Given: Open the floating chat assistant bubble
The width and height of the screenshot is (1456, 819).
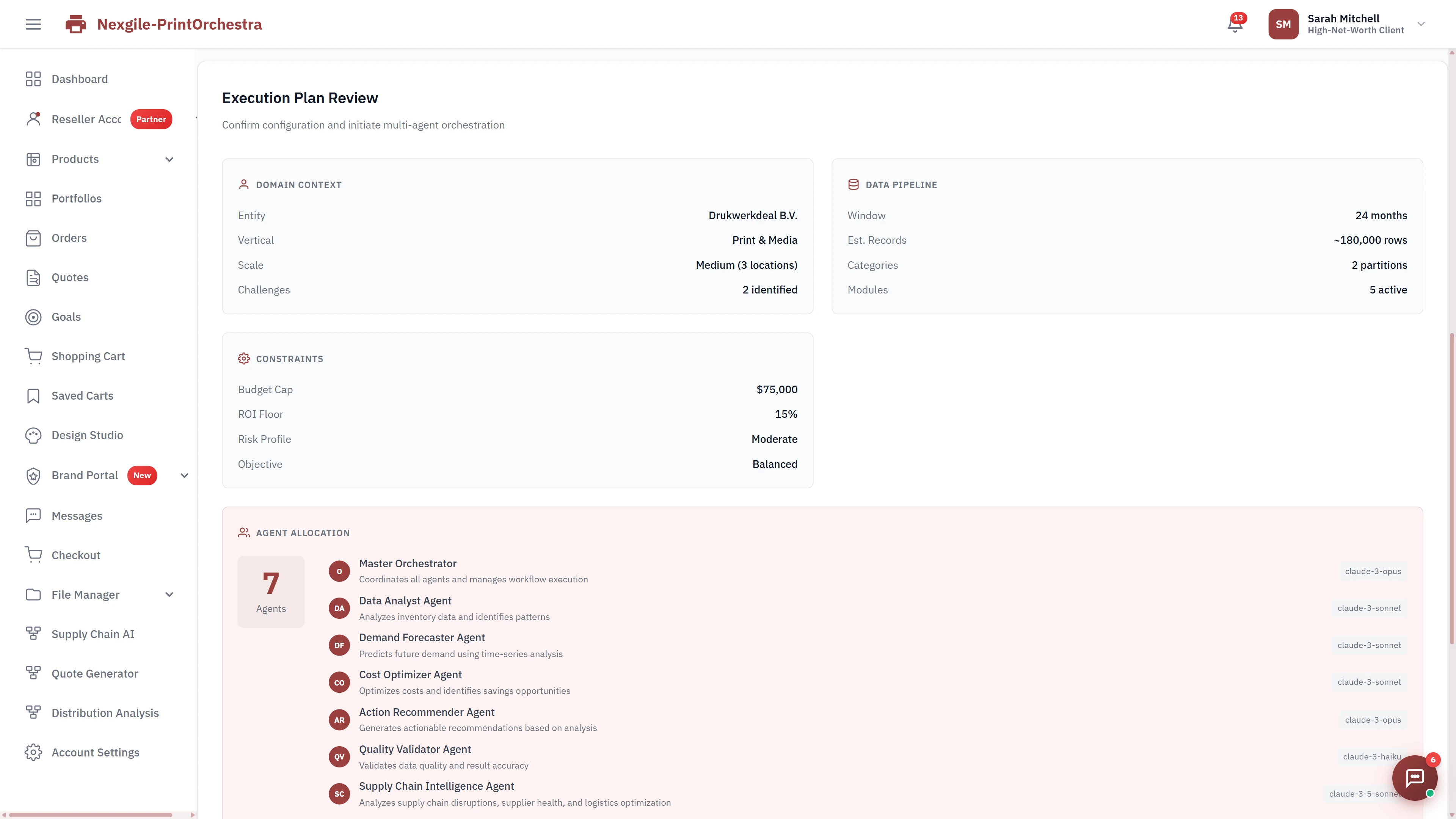Looking at the screenshot, I should pos(1415,778).
